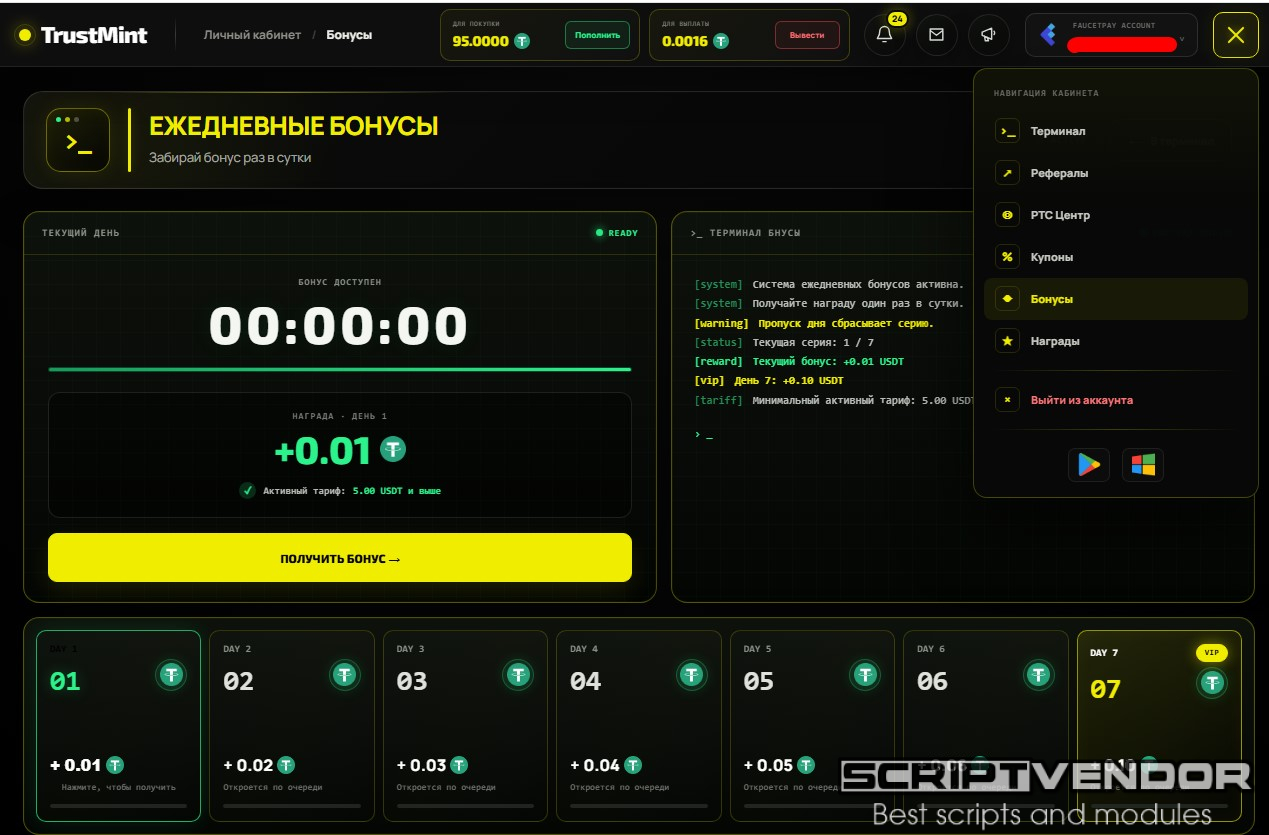Click the Вывести button
1269x835 pixels.
click(807, 35)
